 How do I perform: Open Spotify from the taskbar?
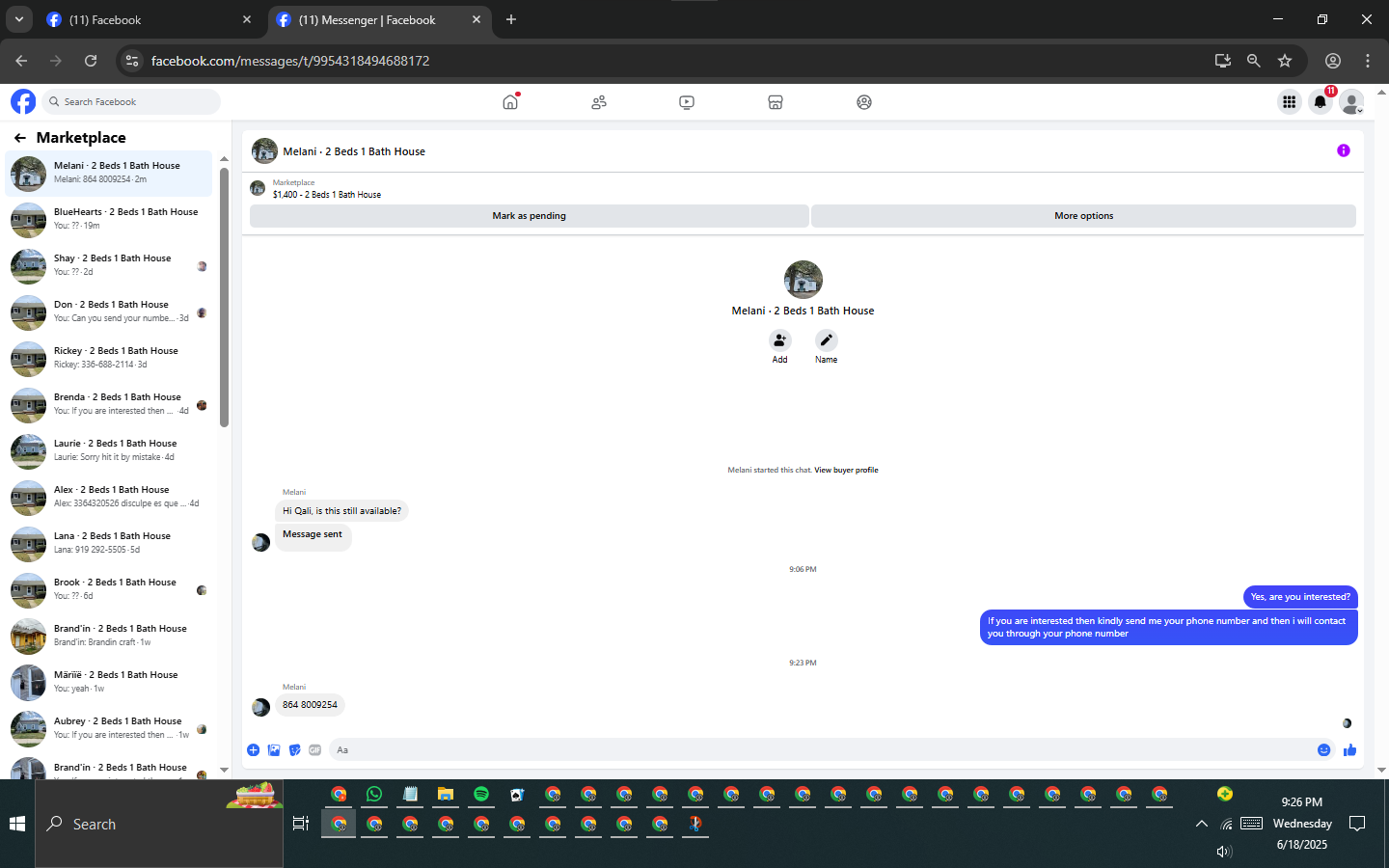481,795
